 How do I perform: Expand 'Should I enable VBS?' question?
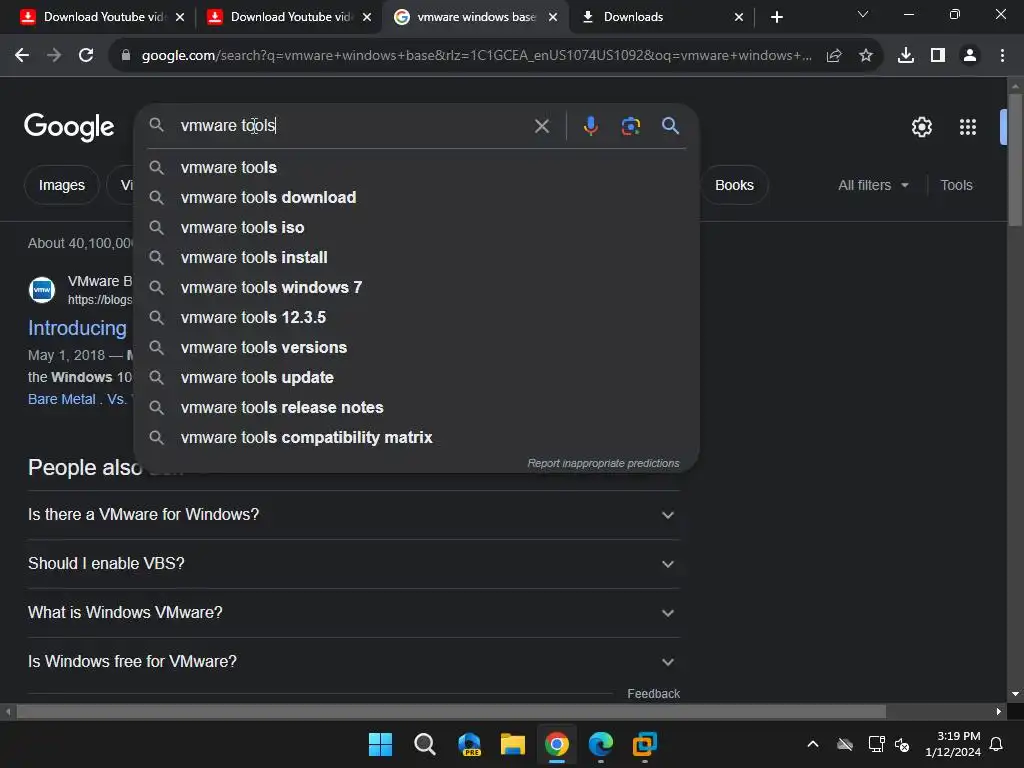(353, 564)
